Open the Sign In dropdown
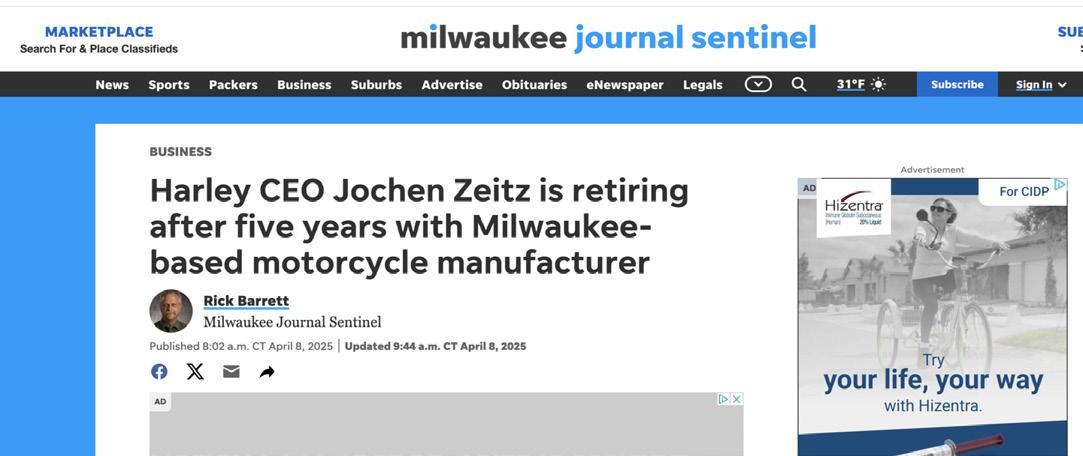 pos(1041,85)
